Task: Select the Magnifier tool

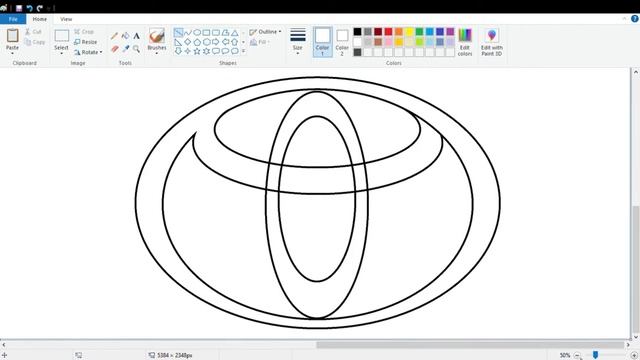Action: pos(137,49)
